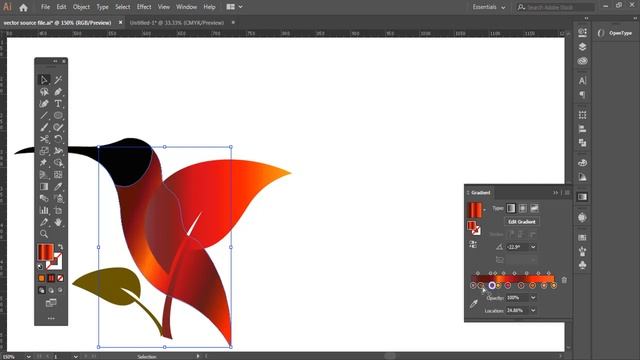Select the Rotate tool
The width and height of the screenshot is (640, 360).
tap(58, 139)
